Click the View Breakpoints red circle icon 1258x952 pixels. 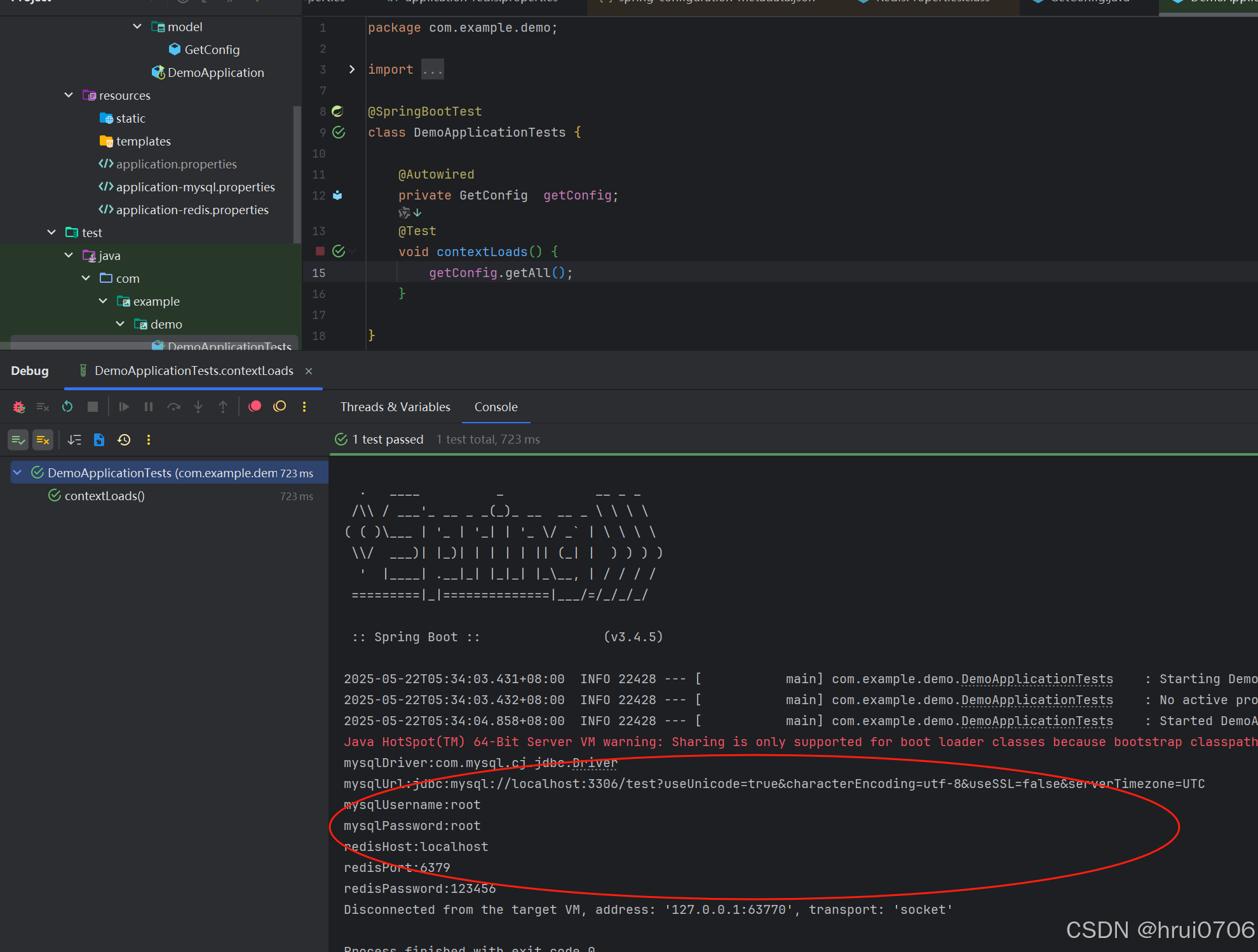255,407
